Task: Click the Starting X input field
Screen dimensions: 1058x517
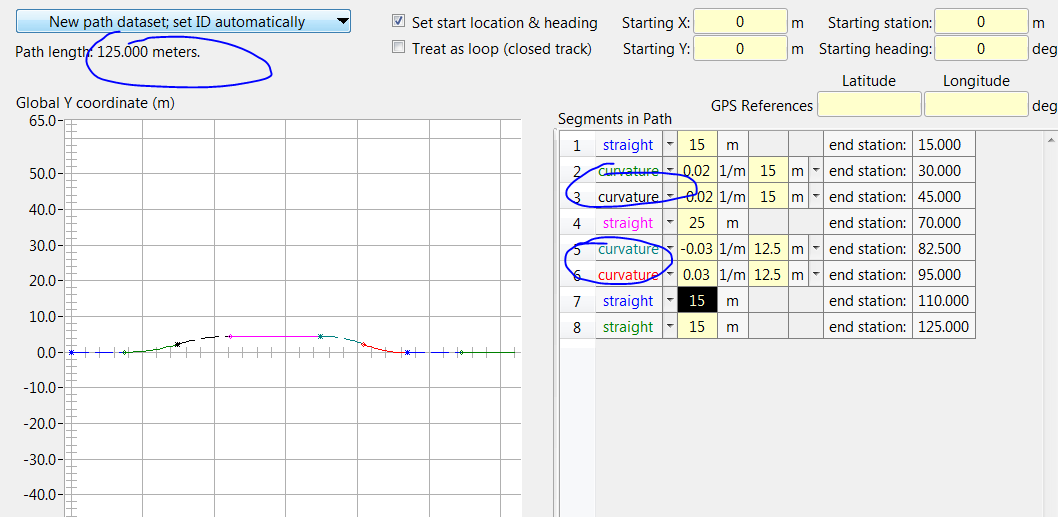Action: click(x=740, y=22)
